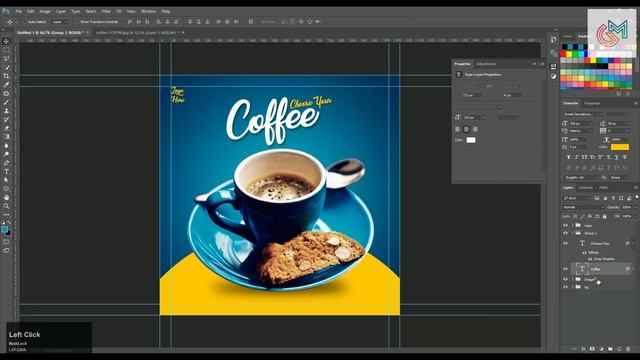
Task: Click filter for type layers icon
Action: pyautogui.click(x=613, y=198)
